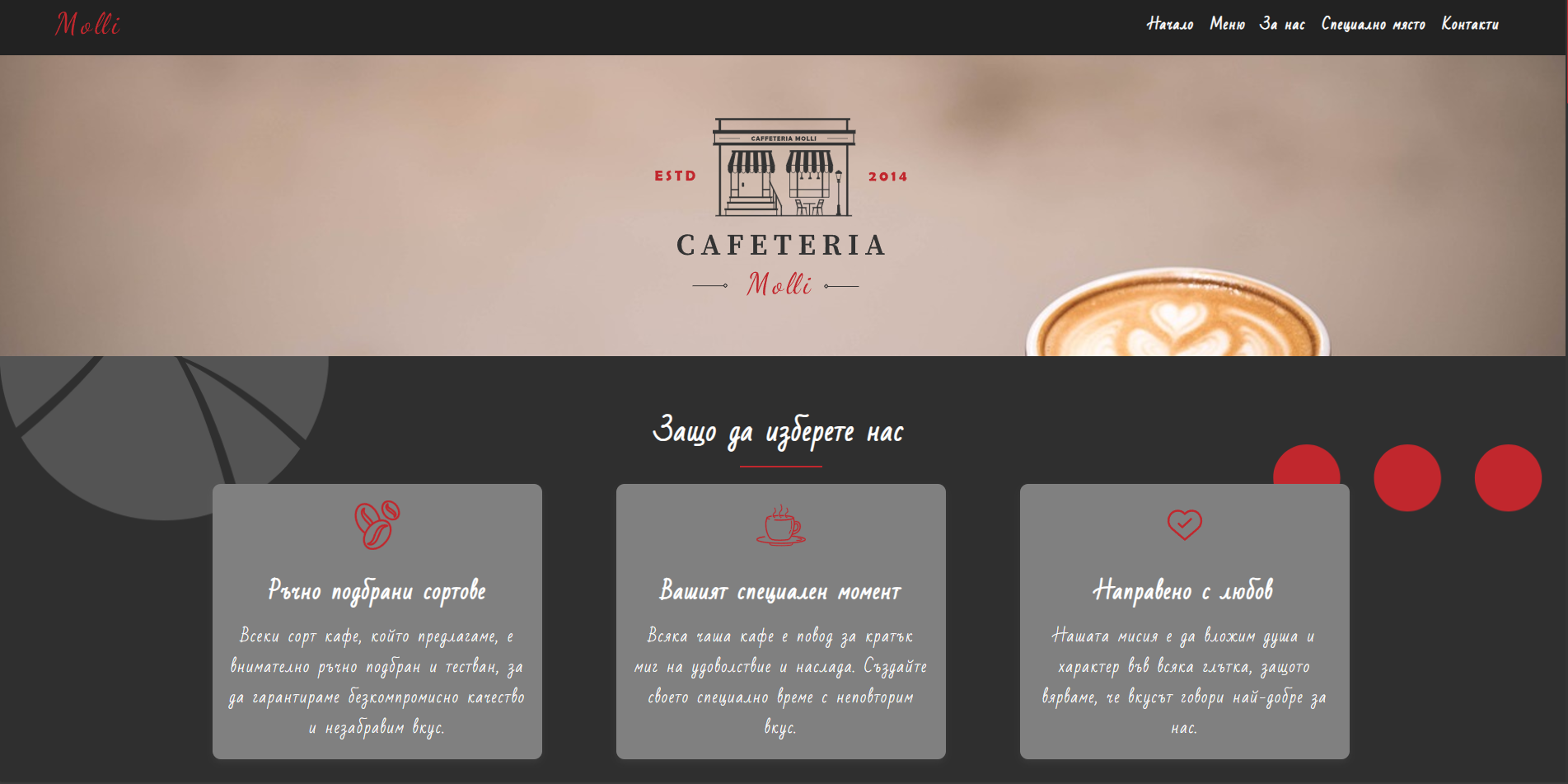The width and height of the screenshot is (1568, 784).
Task: Click the heart checkmark icon
Action: tap(1185, 524)
